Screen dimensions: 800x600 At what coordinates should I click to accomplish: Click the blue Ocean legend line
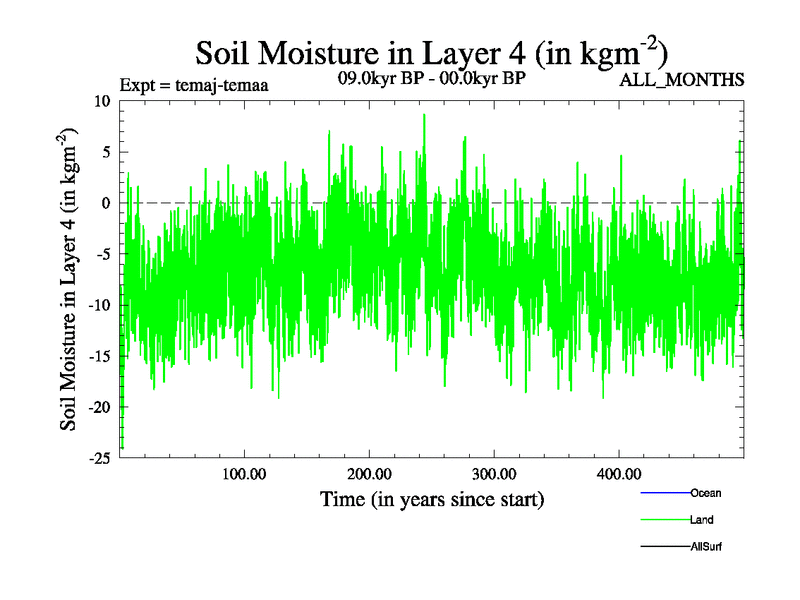tap(665, 493)
